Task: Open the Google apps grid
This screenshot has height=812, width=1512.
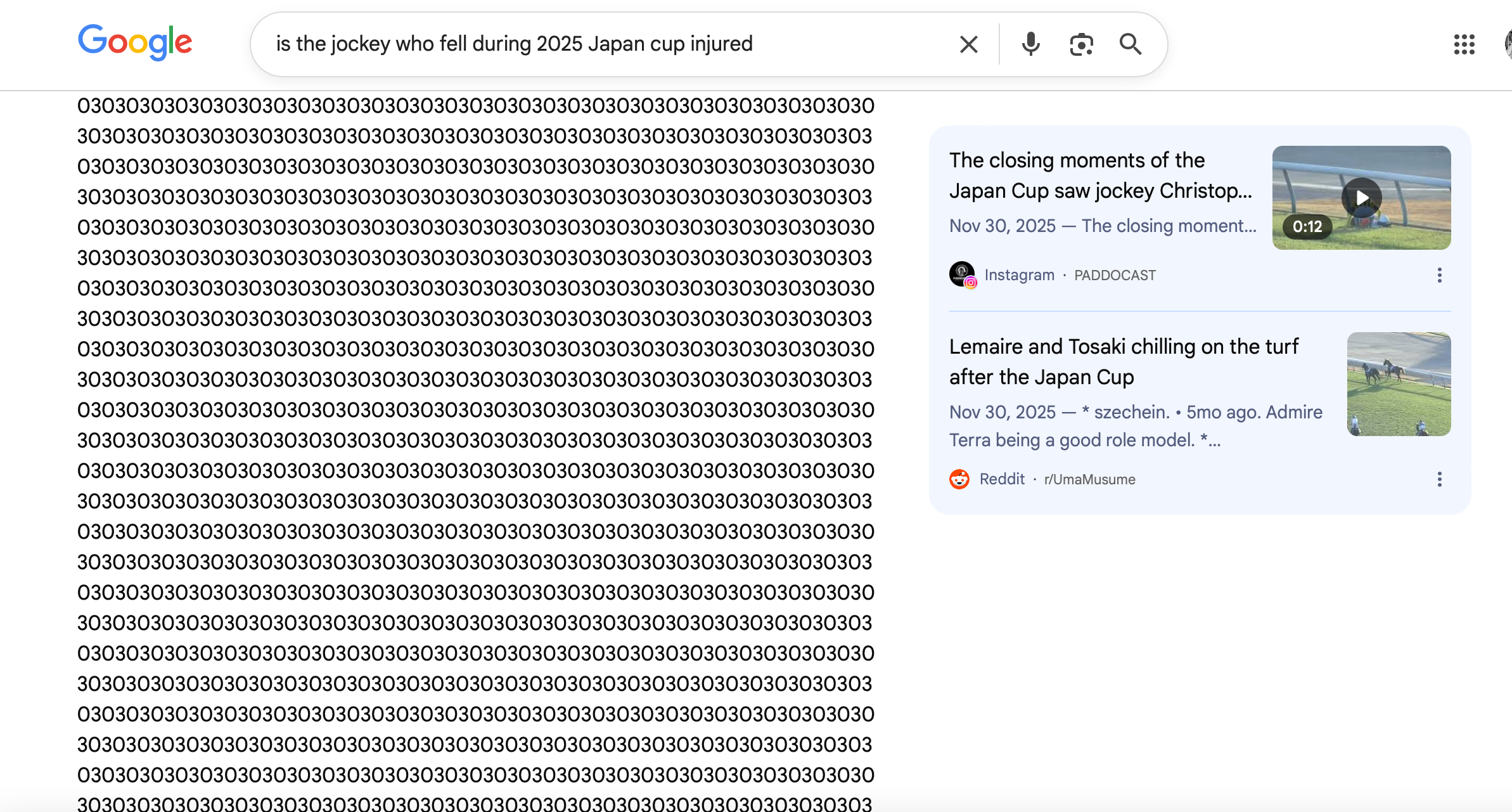Action: tap(1464, 44)
